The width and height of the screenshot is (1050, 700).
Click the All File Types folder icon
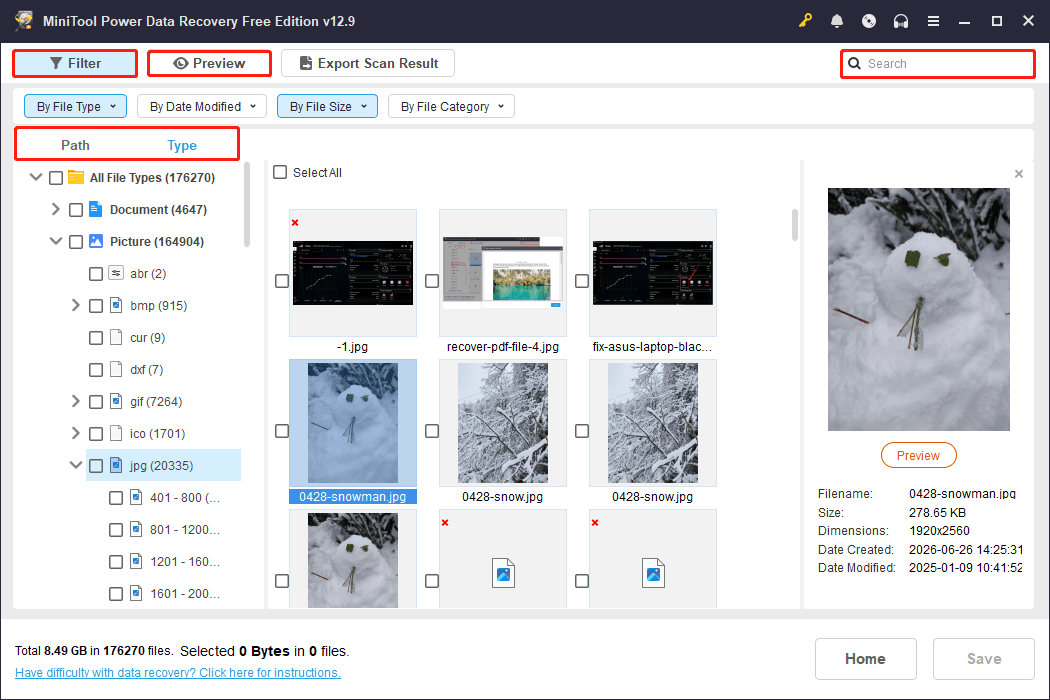coord(76,178)
